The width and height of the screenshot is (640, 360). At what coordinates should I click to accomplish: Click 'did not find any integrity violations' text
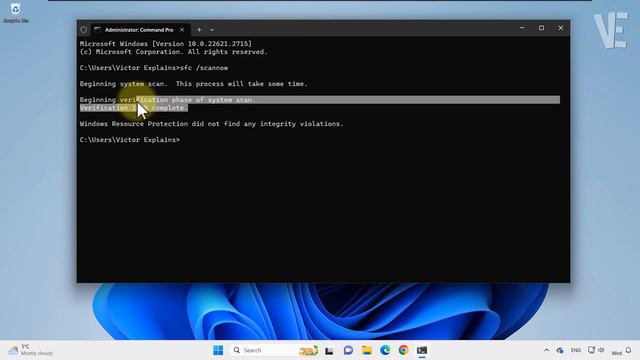click(268, 124)
